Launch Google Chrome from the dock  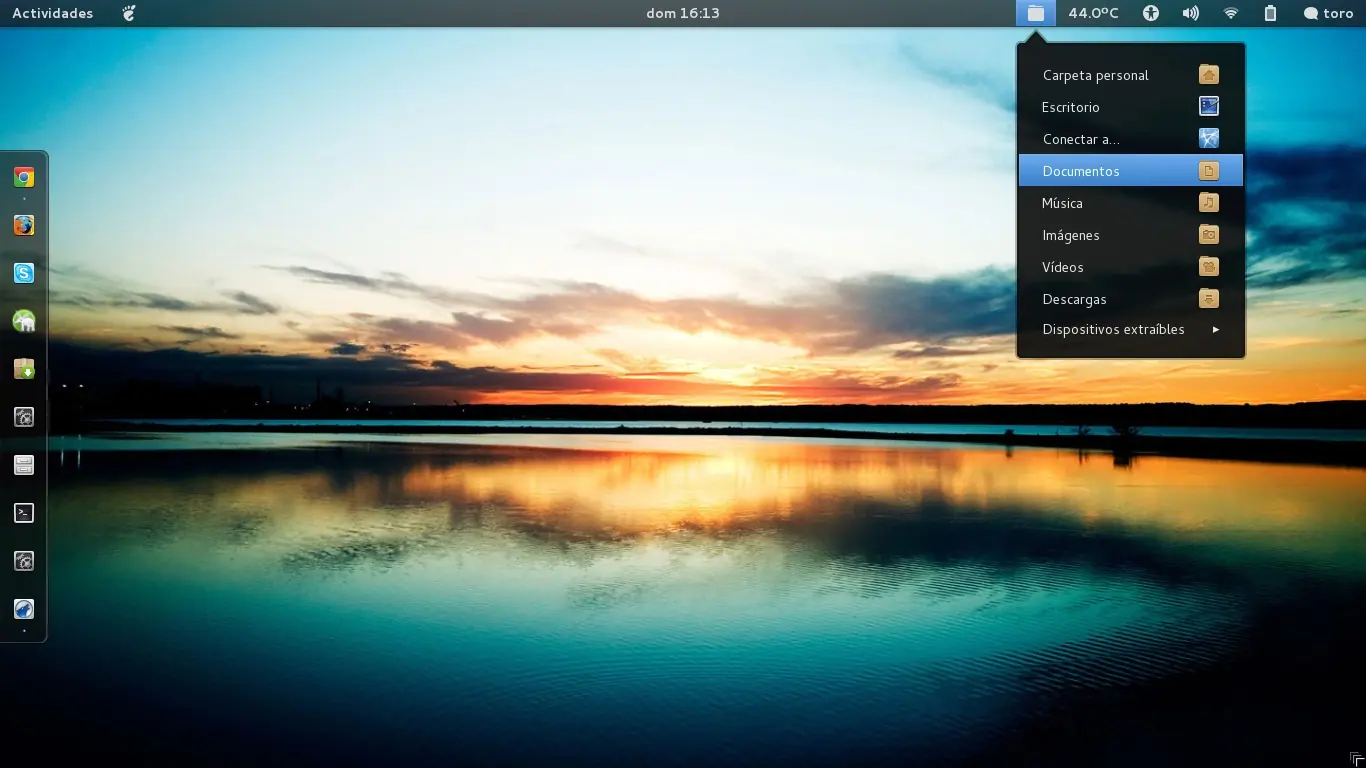click(24, 177)
